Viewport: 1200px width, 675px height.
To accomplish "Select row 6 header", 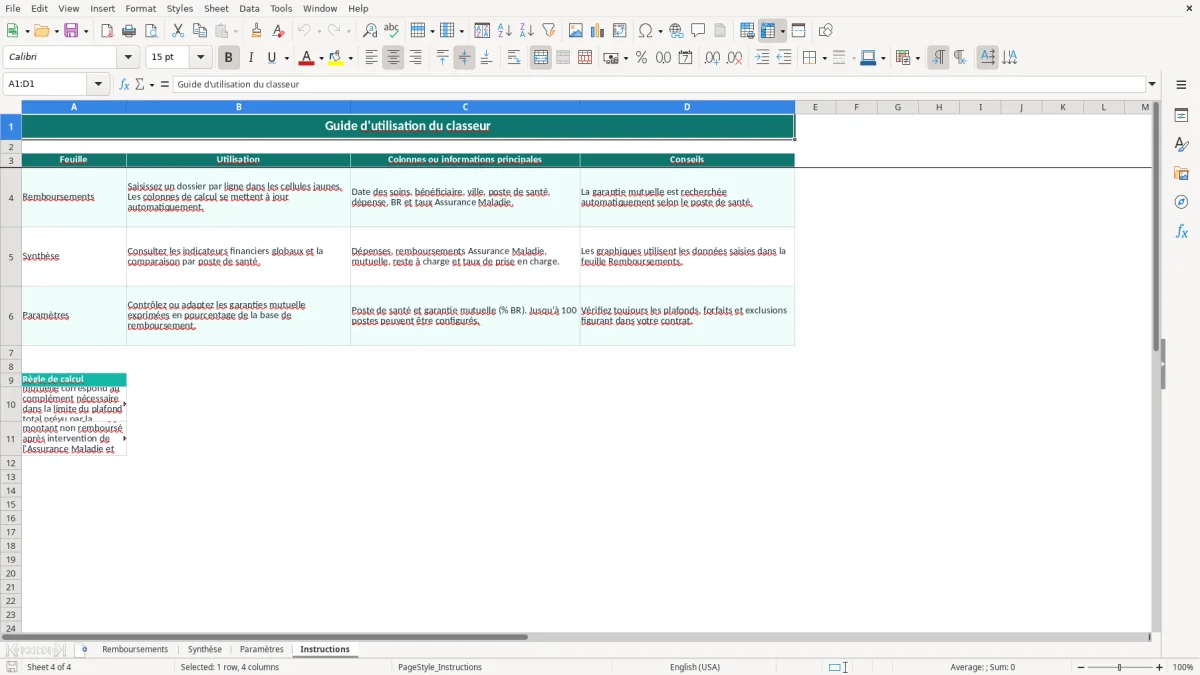I will (x=11, y=316).
